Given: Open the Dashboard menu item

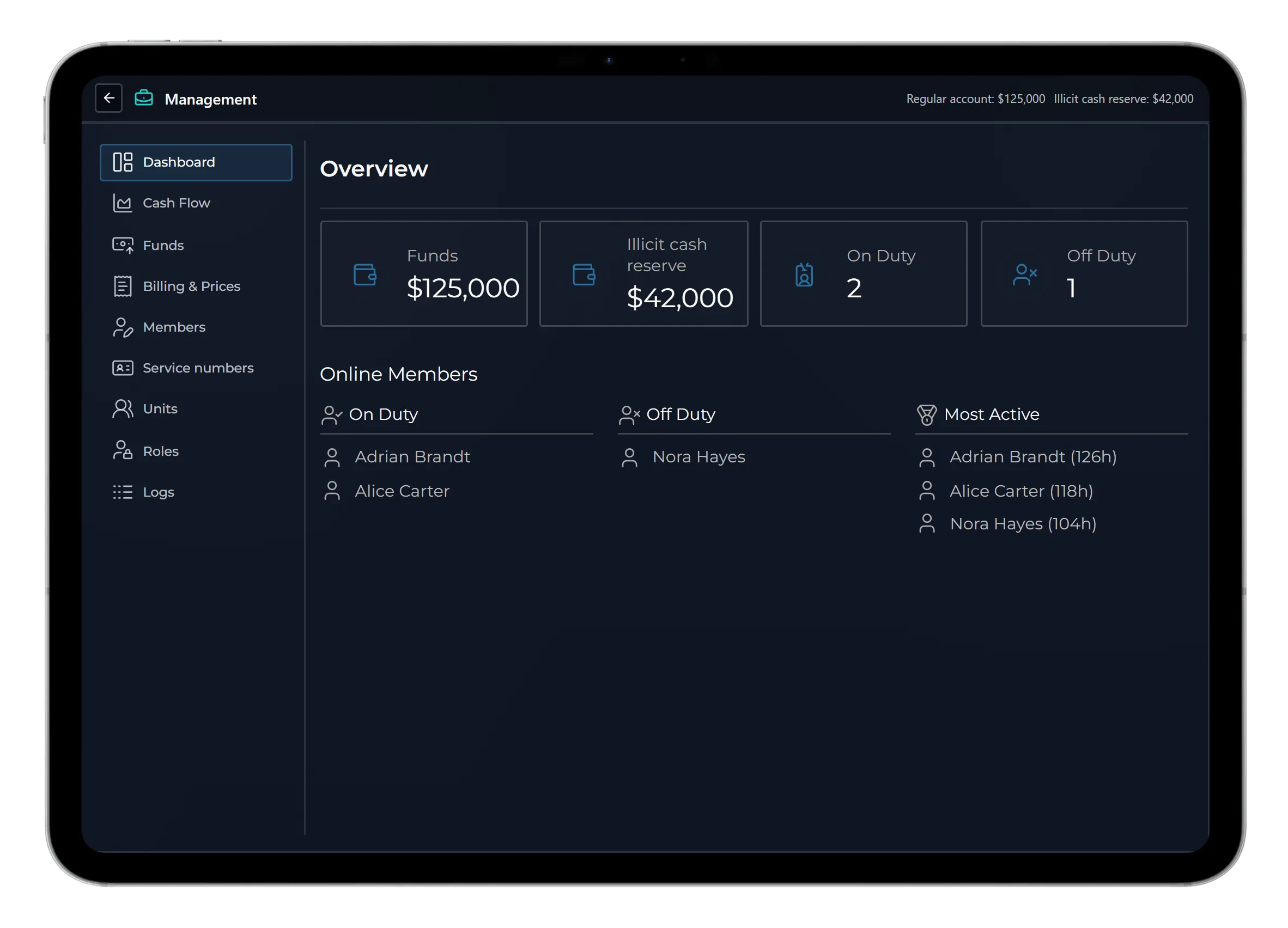Looking at the screenshot, I should coord(196,162).
